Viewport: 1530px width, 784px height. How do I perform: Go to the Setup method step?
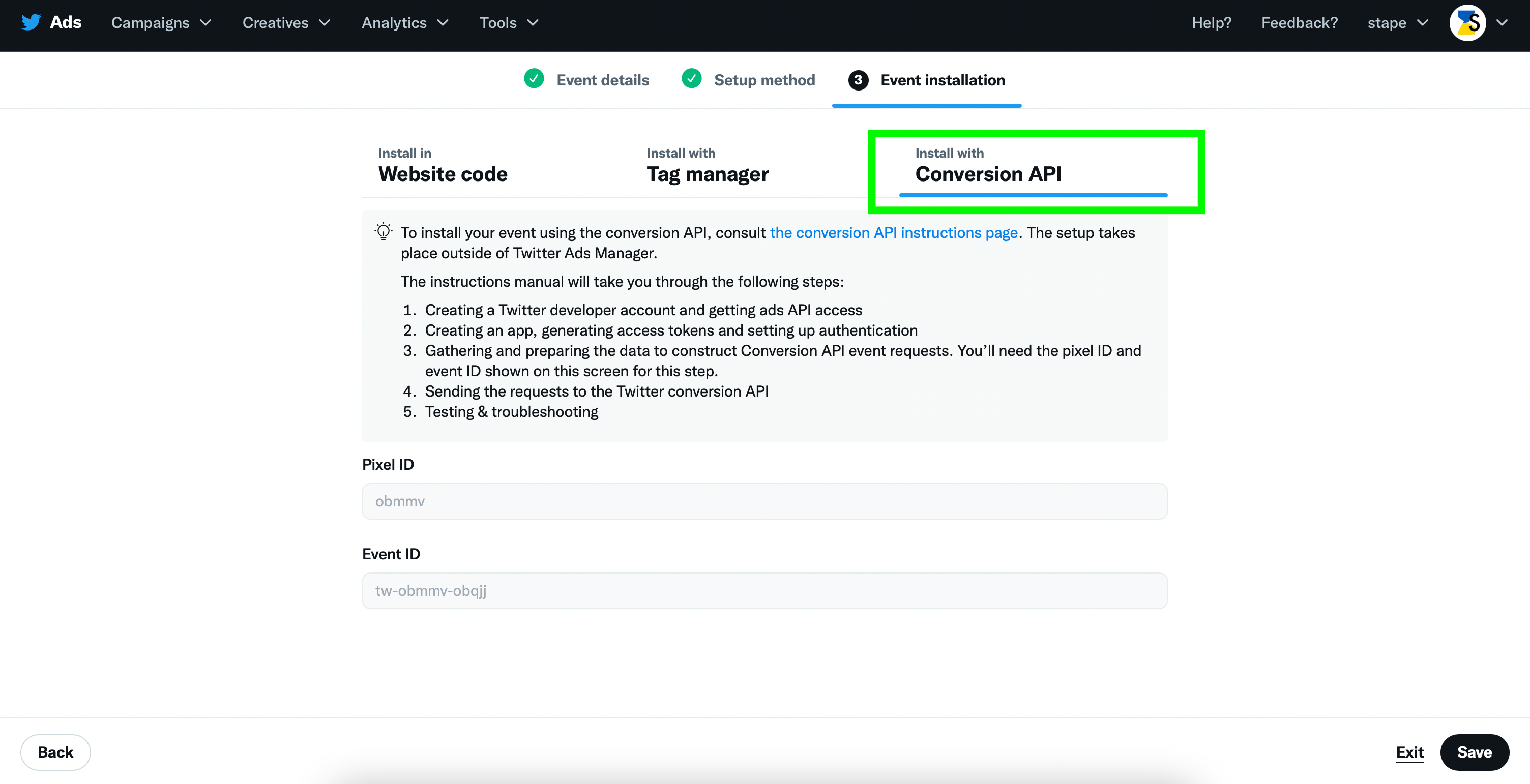[764, 80]
